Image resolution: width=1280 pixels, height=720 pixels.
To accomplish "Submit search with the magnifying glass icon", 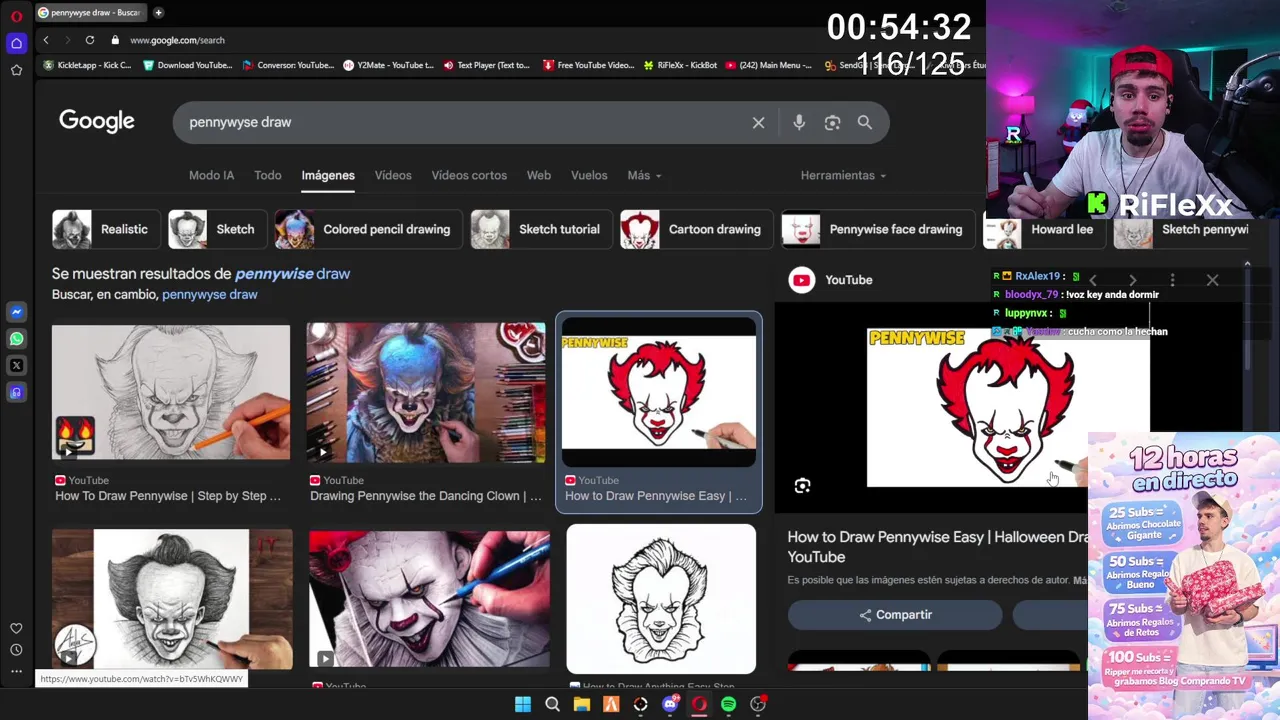I will (865, 122).
